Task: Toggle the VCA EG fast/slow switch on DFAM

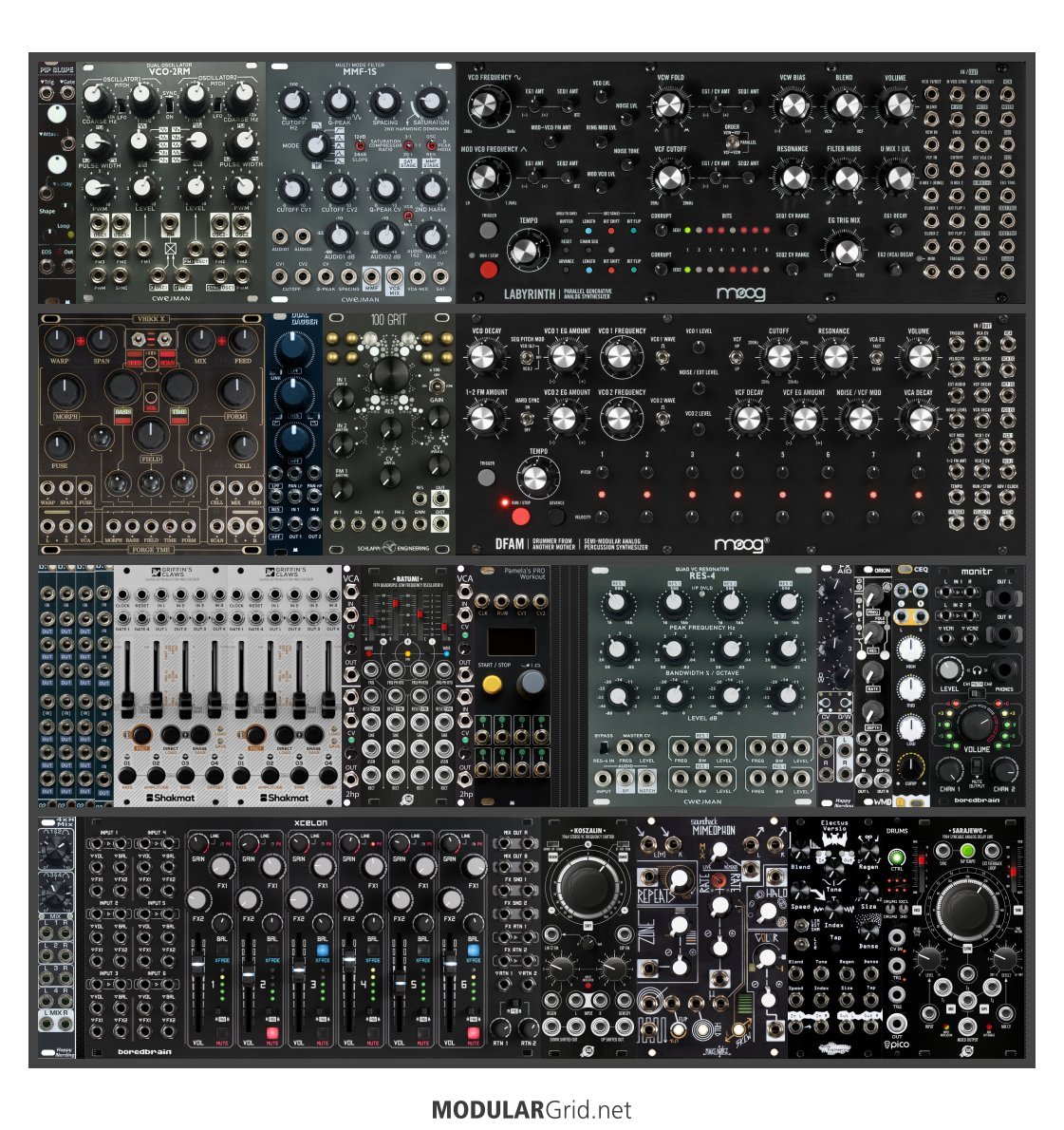Action: pyautogui.click(x=877, y=357)
